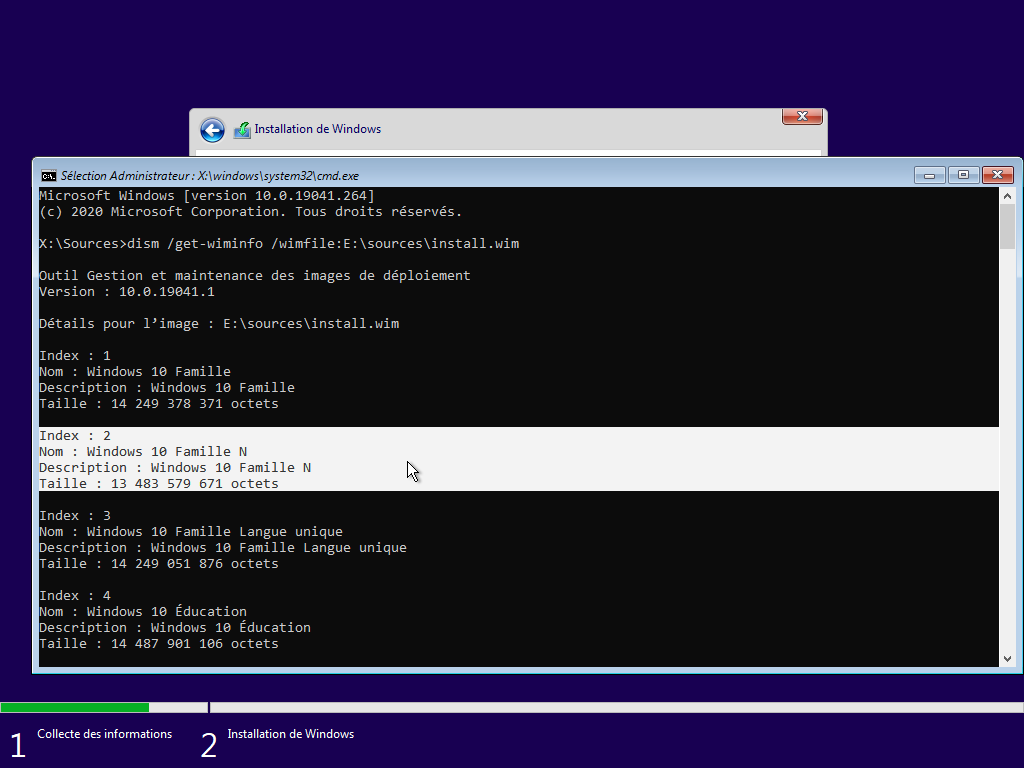Image resolution: width=1024 pixels, height=768 pixels.
Task: Click the "Collecte des informations" step label
Action: (104, 734)
